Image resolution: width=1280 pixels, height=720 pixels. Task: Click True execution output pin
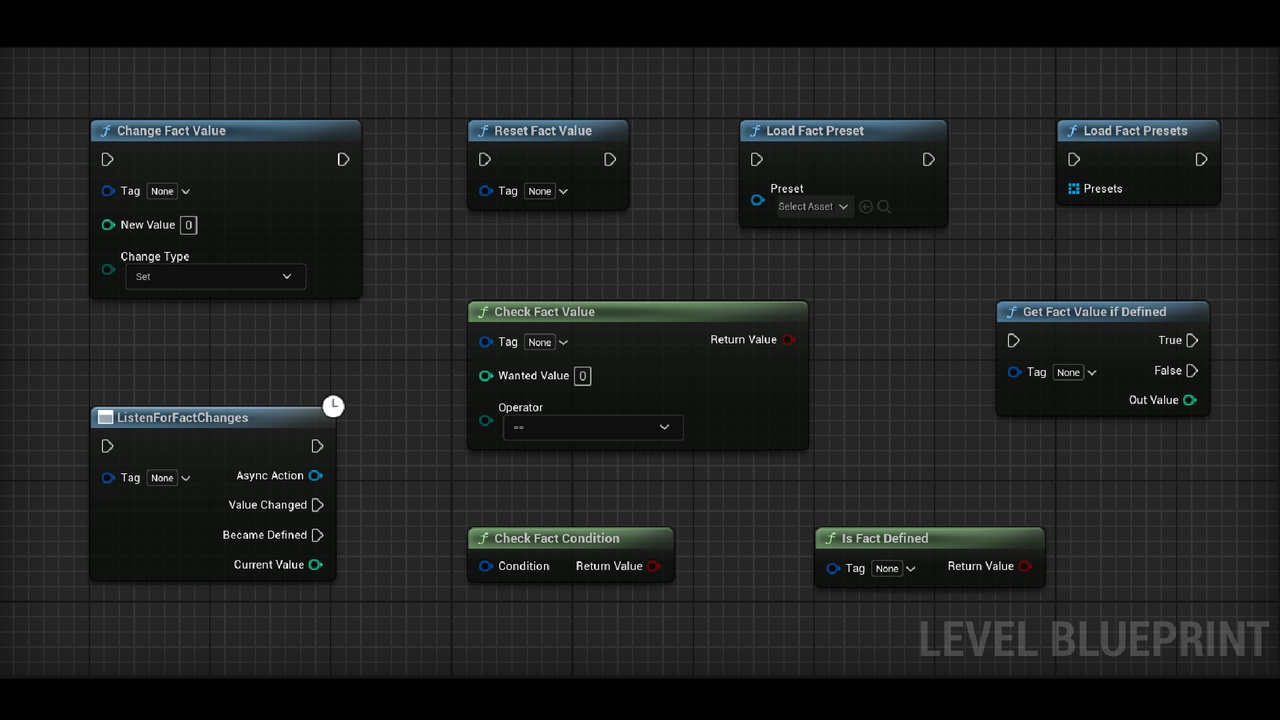1192,341
